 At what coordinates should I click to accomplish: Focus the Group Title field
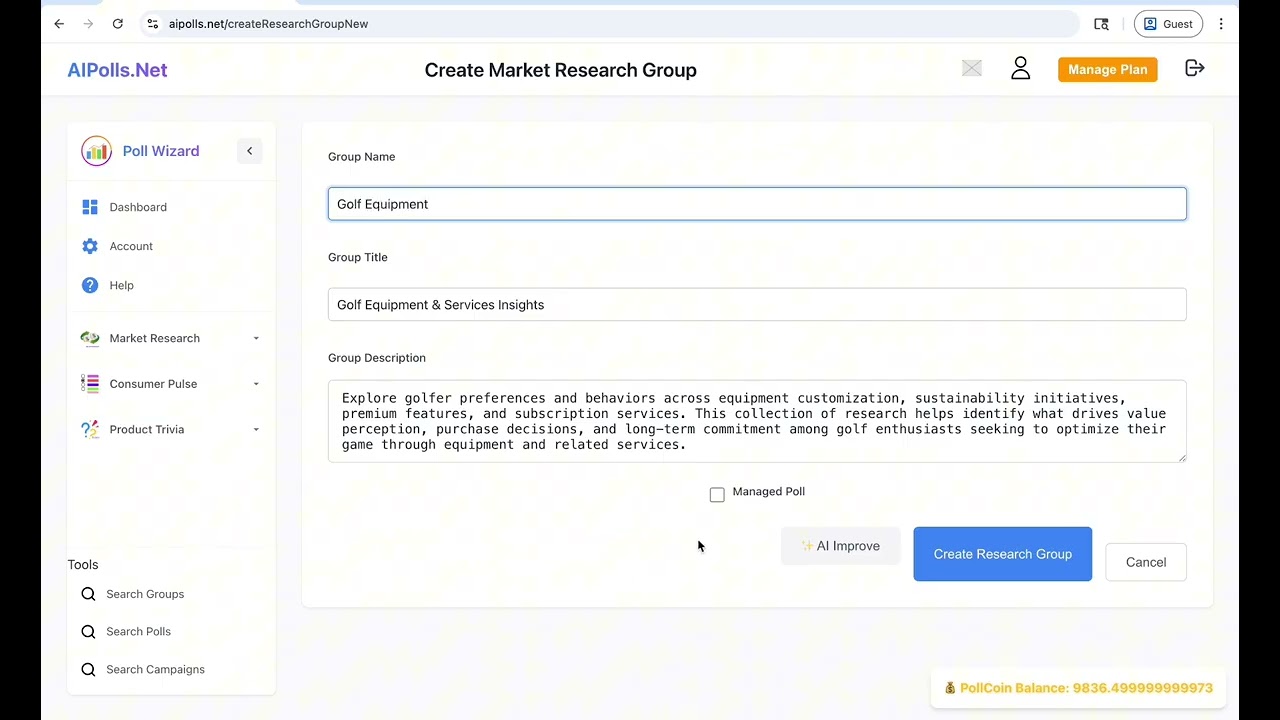point(757,305)
